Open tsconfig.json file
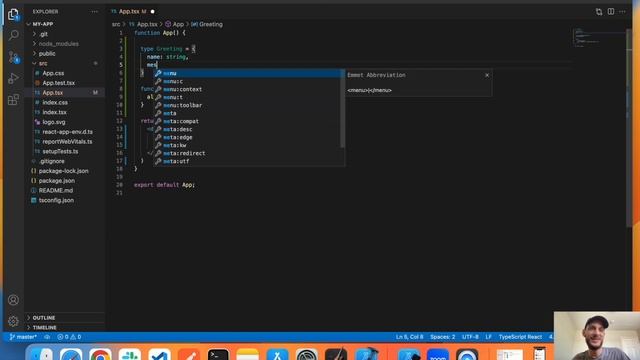This screenshot has height=360, width=640. [65, 200]
